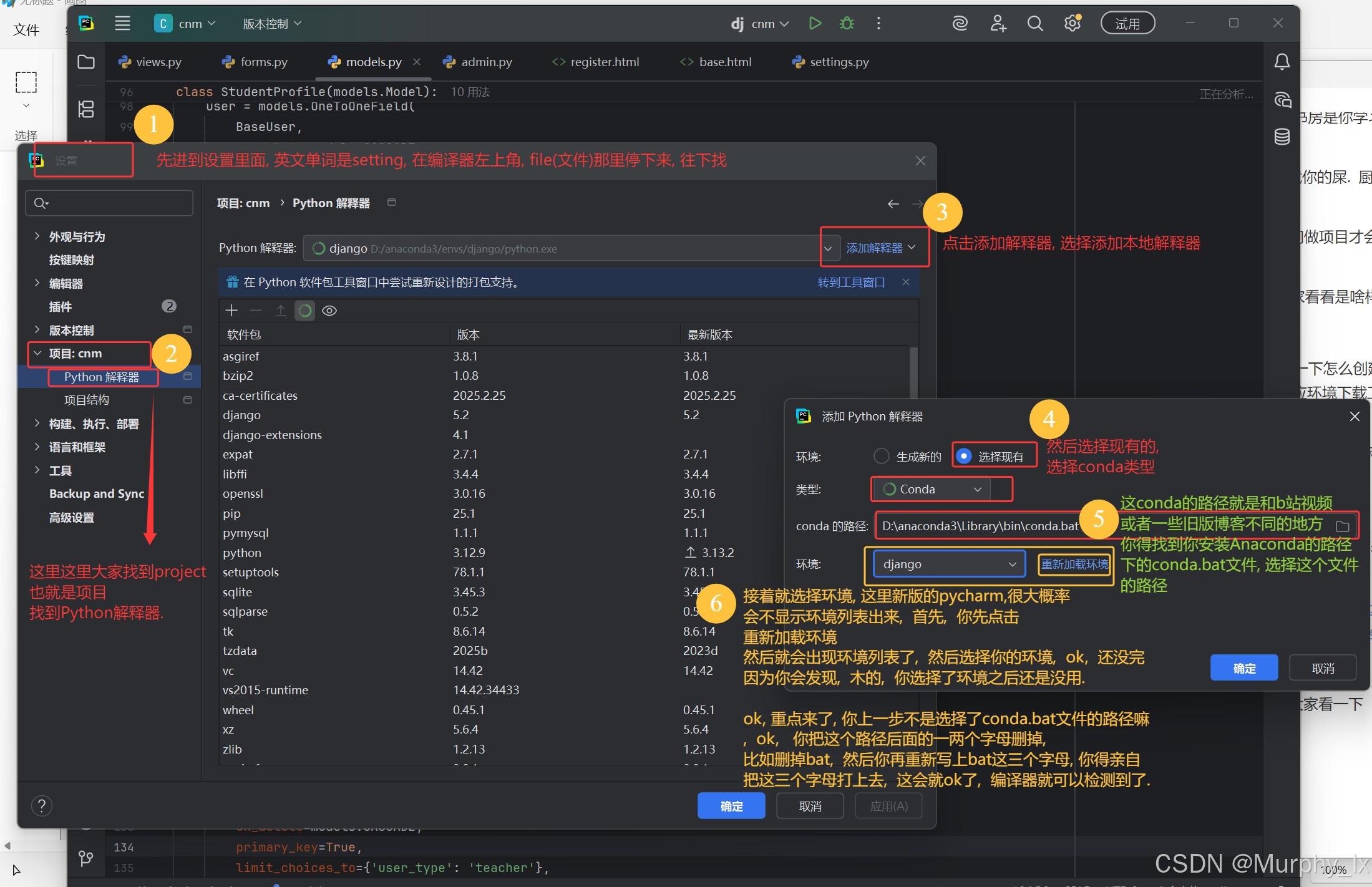Open the Notifications bell panel
Viewport: 1372px width, 887px height.
[1282, 62]
